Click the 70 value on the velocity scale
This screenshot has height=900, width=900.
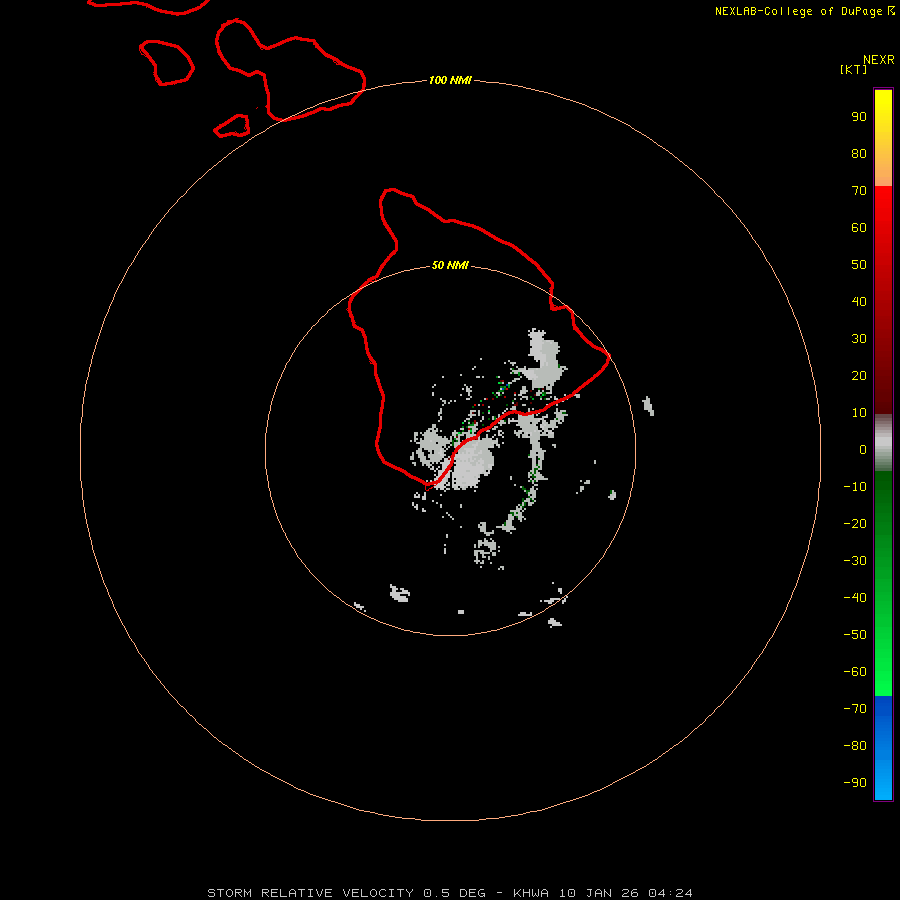tap(859, 191)
